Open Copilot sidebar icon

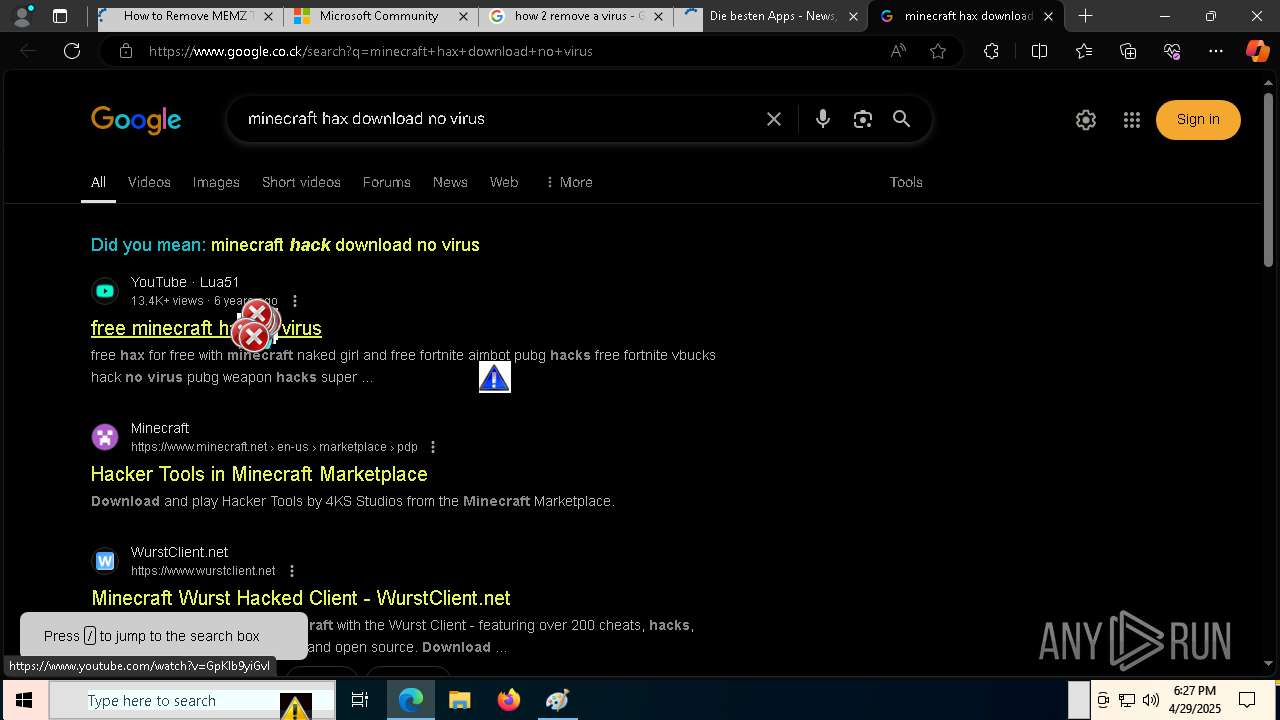tap(1257, 51)
